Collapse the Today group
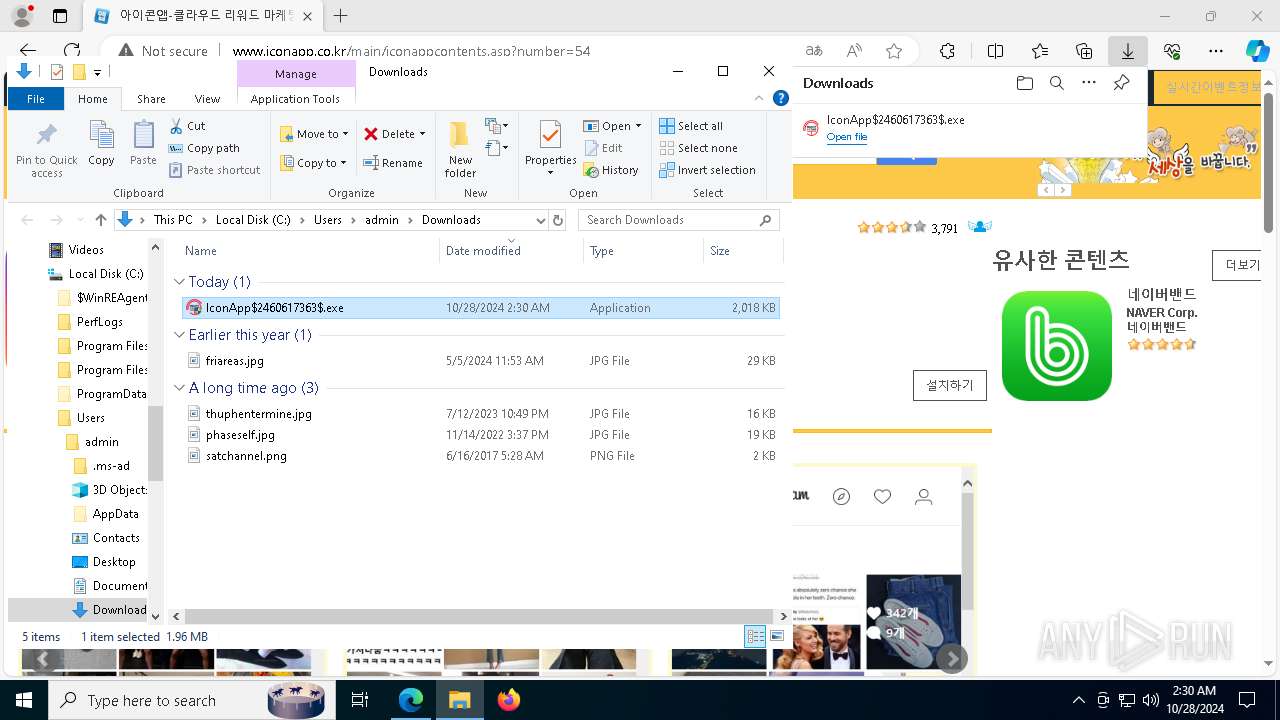 pos(179,282)
